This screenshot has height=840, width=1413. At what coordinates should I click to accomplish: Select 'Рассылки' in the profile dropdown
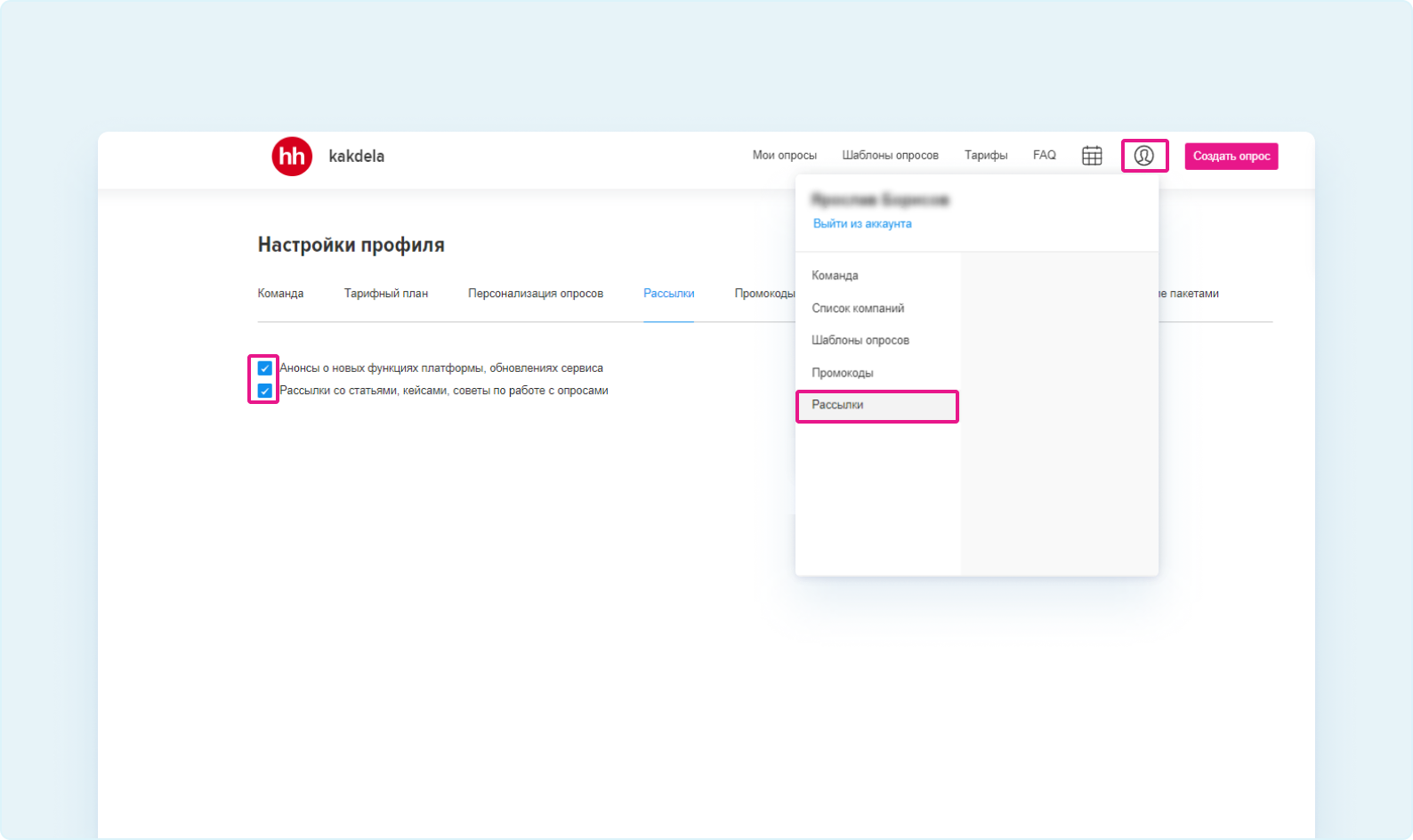[x=878, y=405]
